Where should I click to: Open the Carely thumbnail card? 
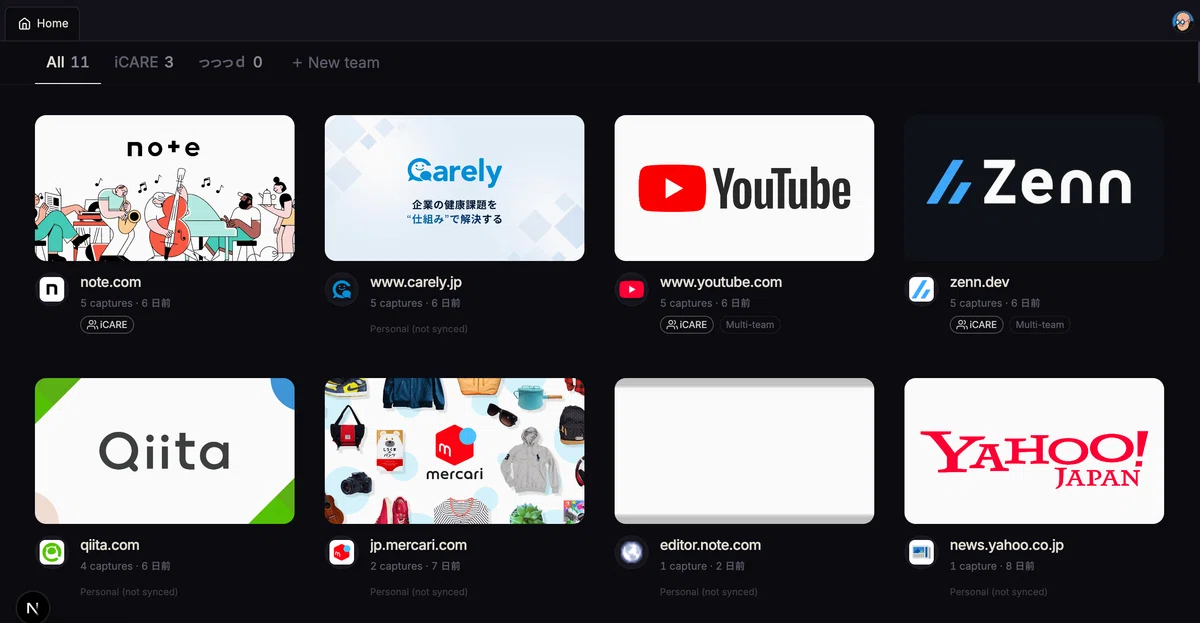(x=455, y=188)
